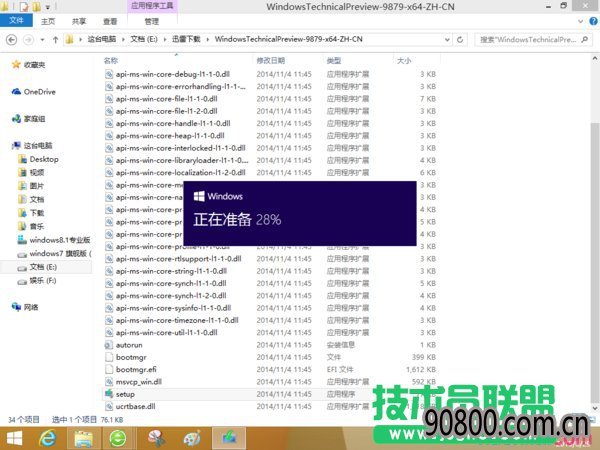The width and height of the screenshot is (600, 450).
Task: Select api-ms-win-core-string-l1-1-0.dll
Action: [171, 271]
